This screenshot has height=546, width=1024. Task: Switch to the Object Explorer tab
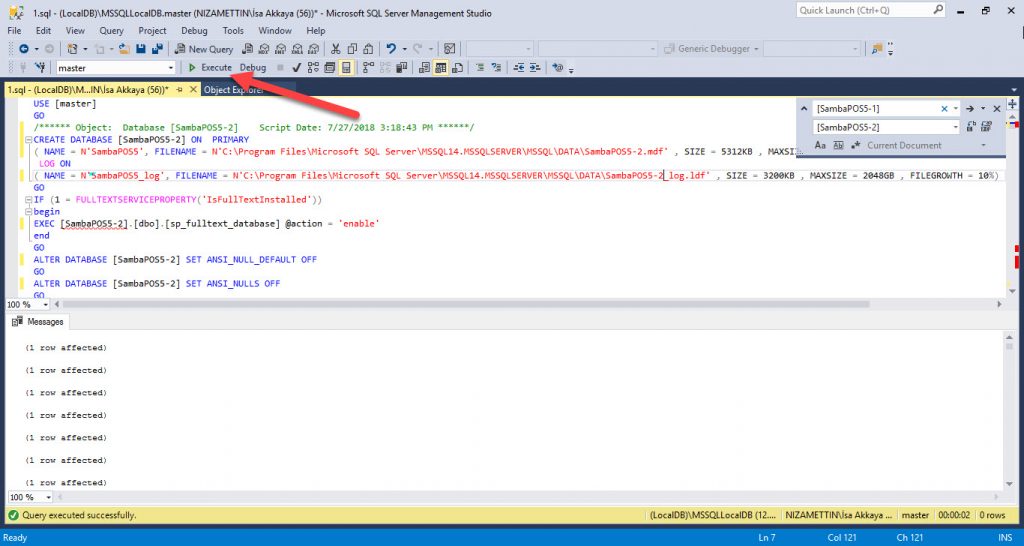(x=234, y=90)
